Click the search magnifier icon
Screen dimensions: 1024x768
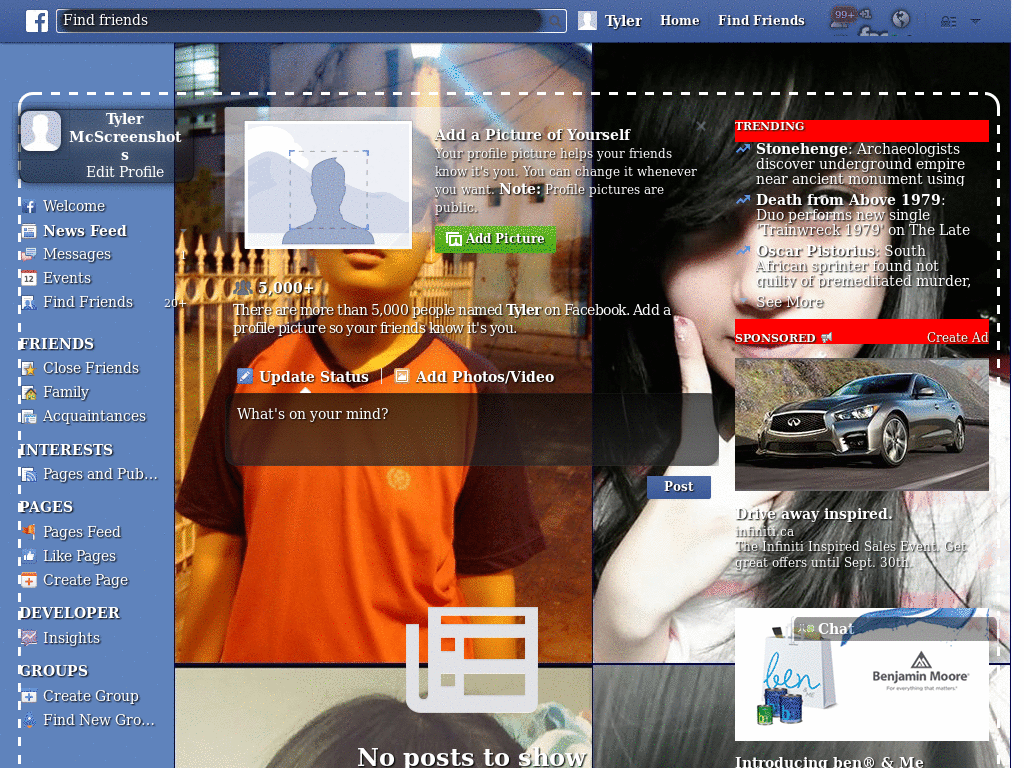click(554, 21)
